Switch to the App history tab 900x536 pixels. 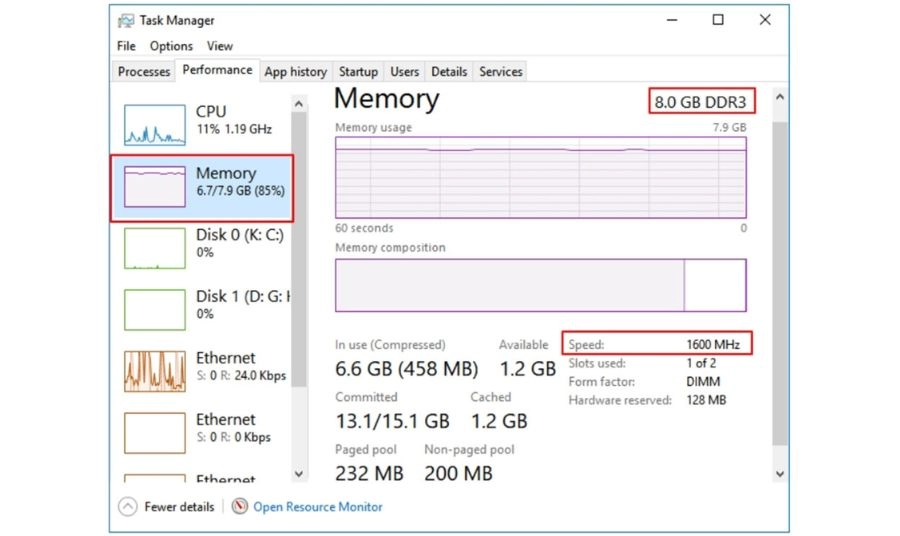tap(296, 72)
